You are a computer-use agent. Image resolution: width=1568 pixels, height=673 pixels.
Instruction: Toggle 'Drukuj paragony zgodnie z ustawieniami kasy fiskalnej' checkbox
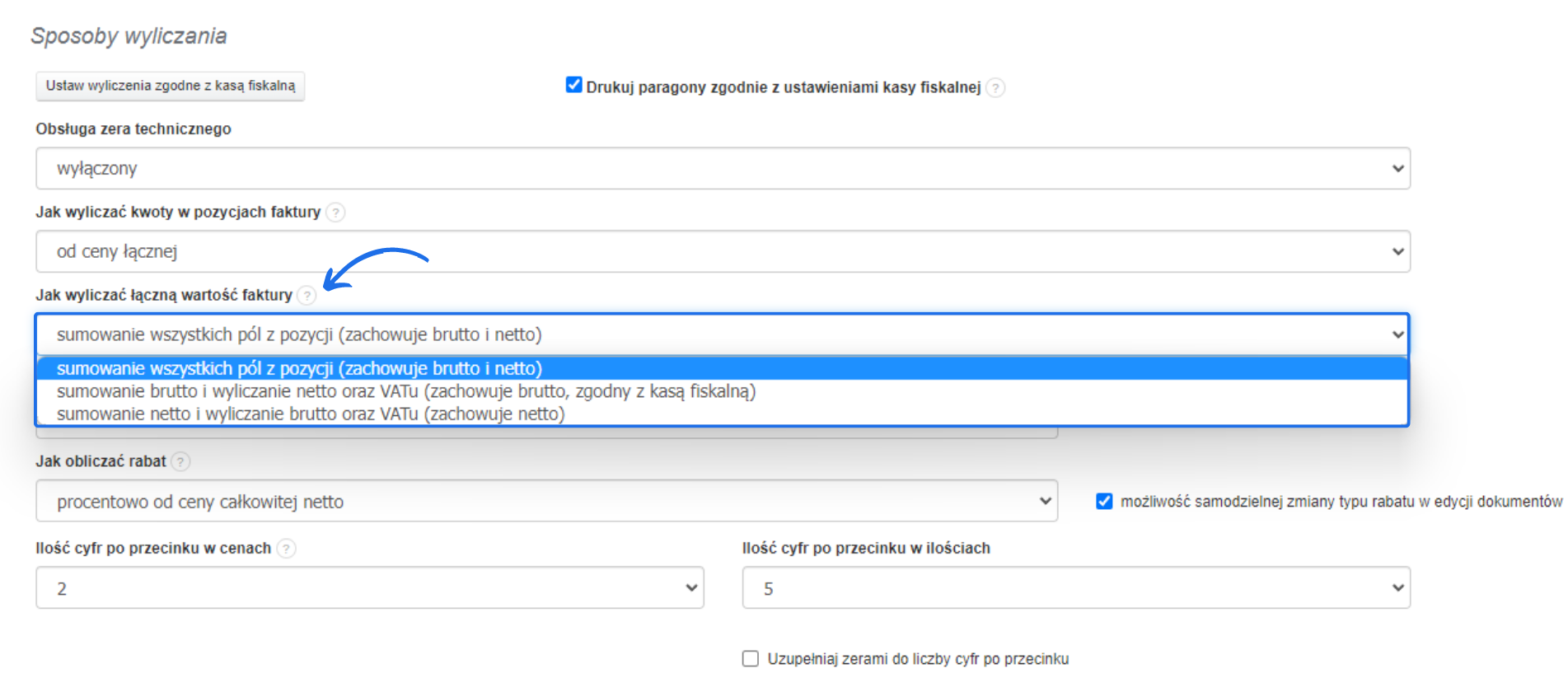click(x=574, y=85)
